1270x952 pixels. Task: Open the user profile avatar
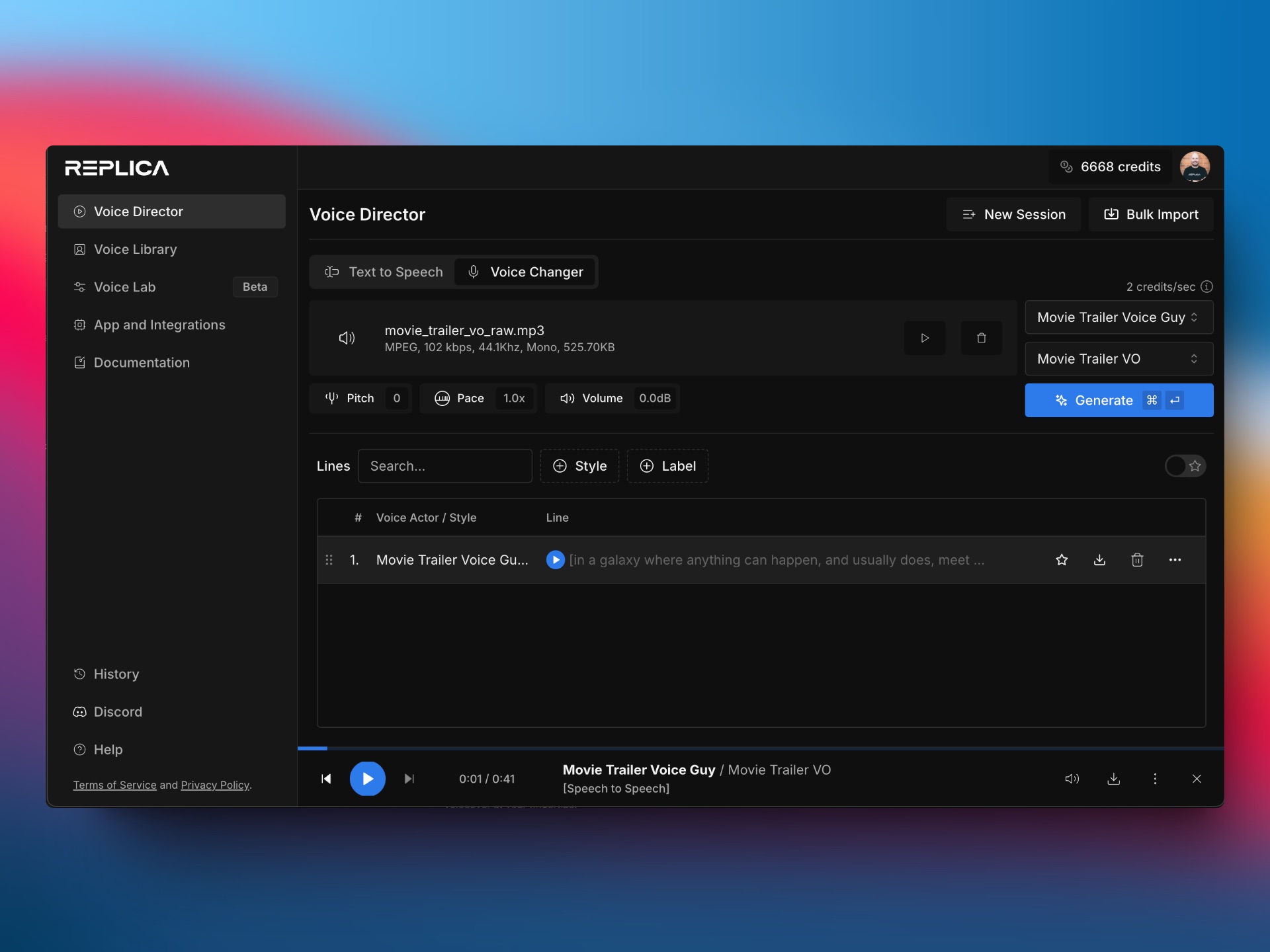pos(1195,167)
